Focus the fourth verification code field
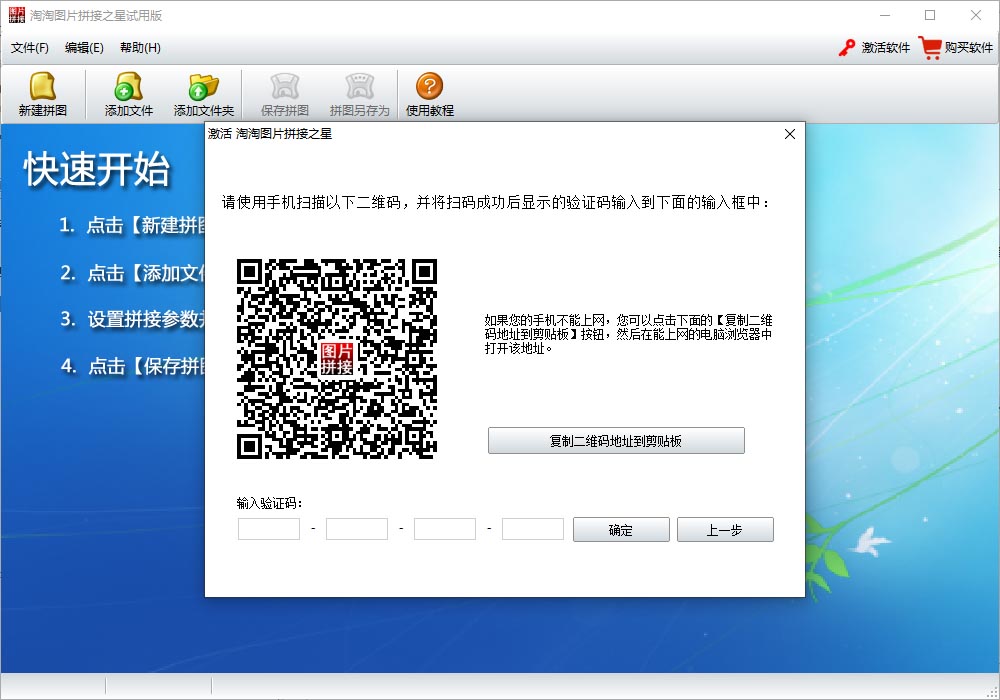The width and height of the screenshot is (1000, 700). pyautogui.click(x=533, y=529)
